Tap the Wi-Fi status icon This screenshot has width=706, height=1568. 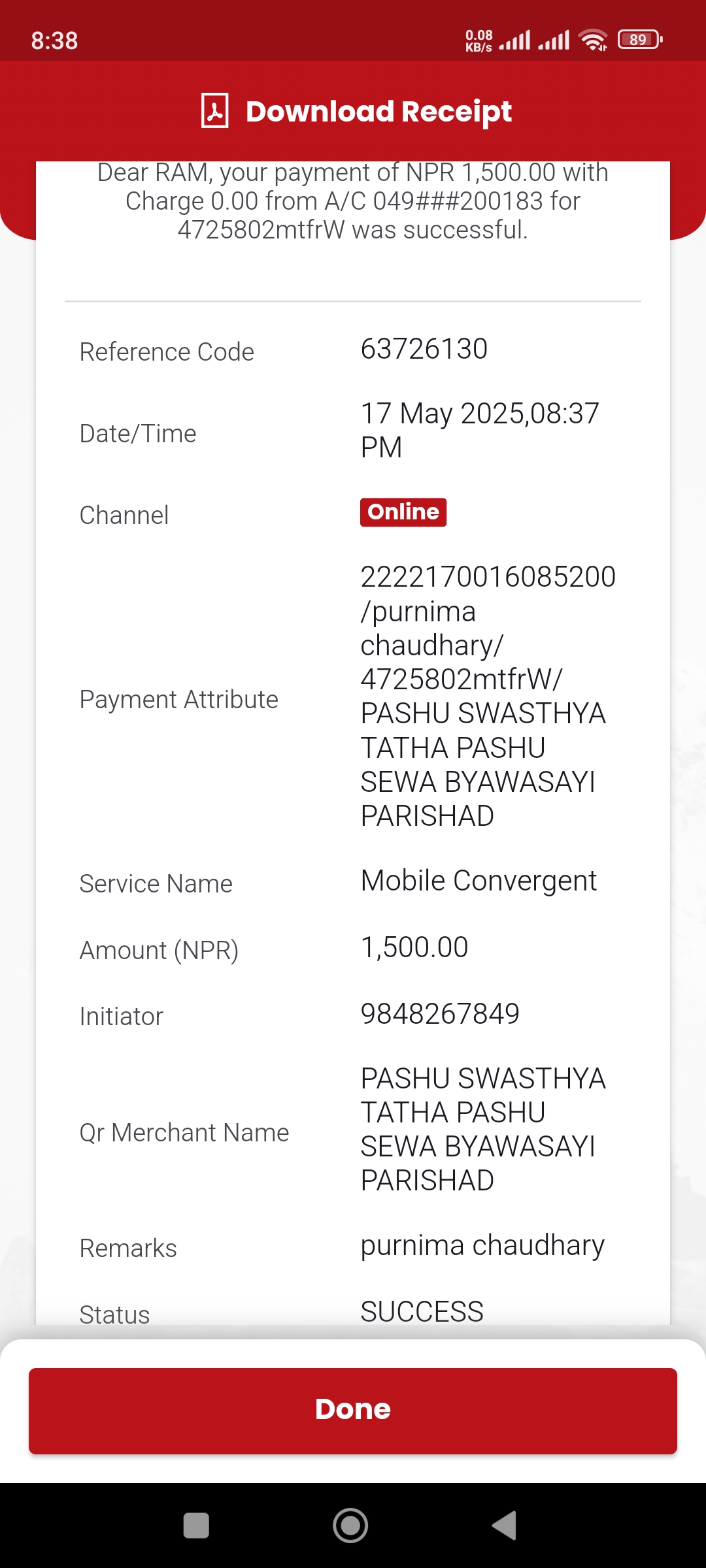(x=594, y=40)
